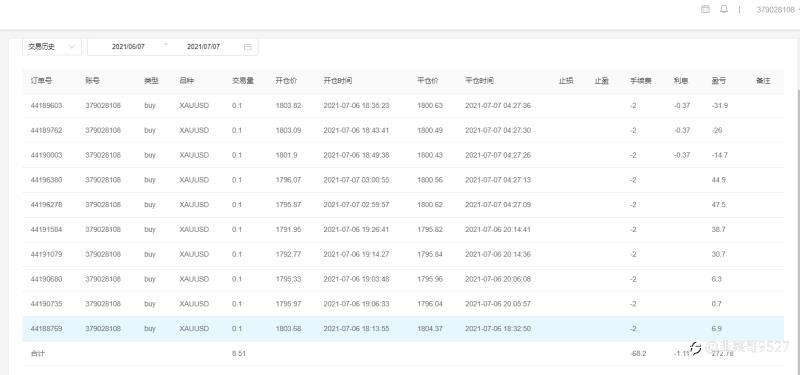The height and width of the screenshot is (375, 800).
Task: Click the 账号 column header
Action: (x=92, y=81)
